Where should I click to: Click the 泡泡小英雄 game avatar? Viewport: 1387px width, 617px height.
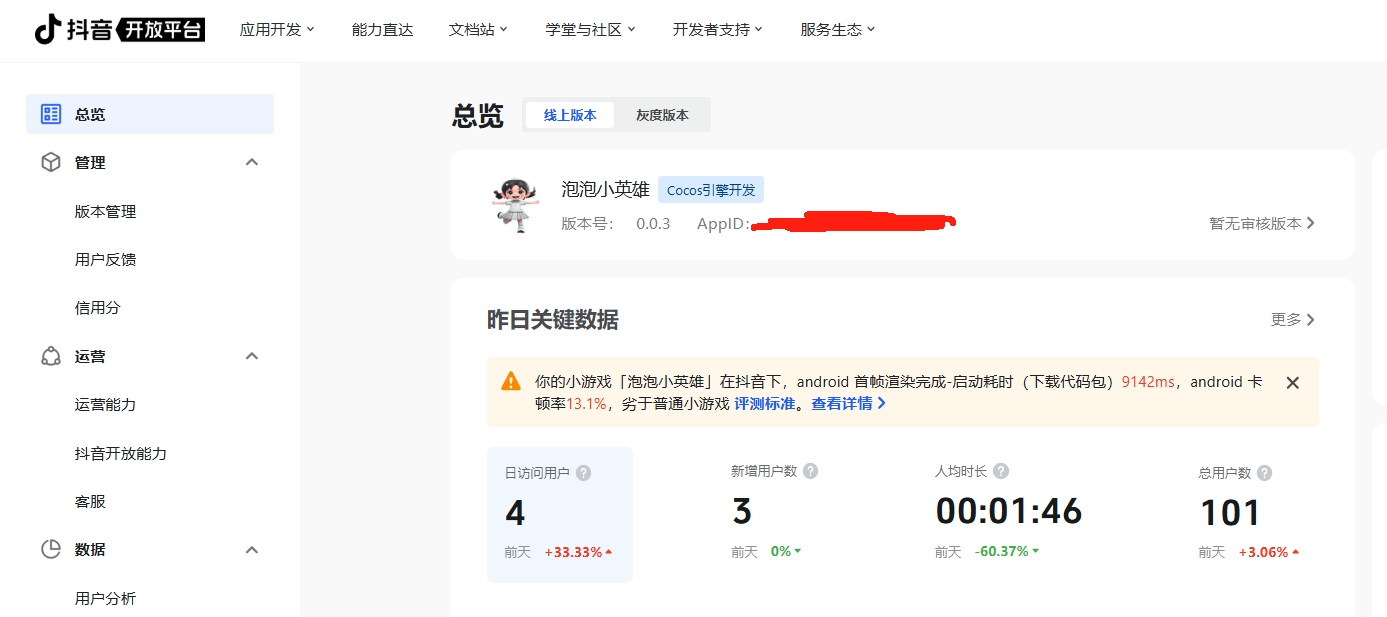click(x=516, y=205)
